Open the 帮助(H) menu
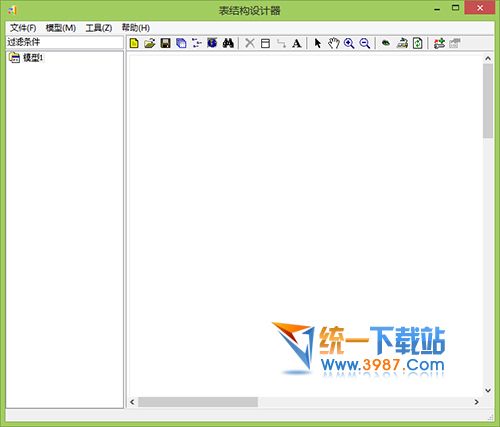Screen dimensions: 500x427 tap(136, 28)
